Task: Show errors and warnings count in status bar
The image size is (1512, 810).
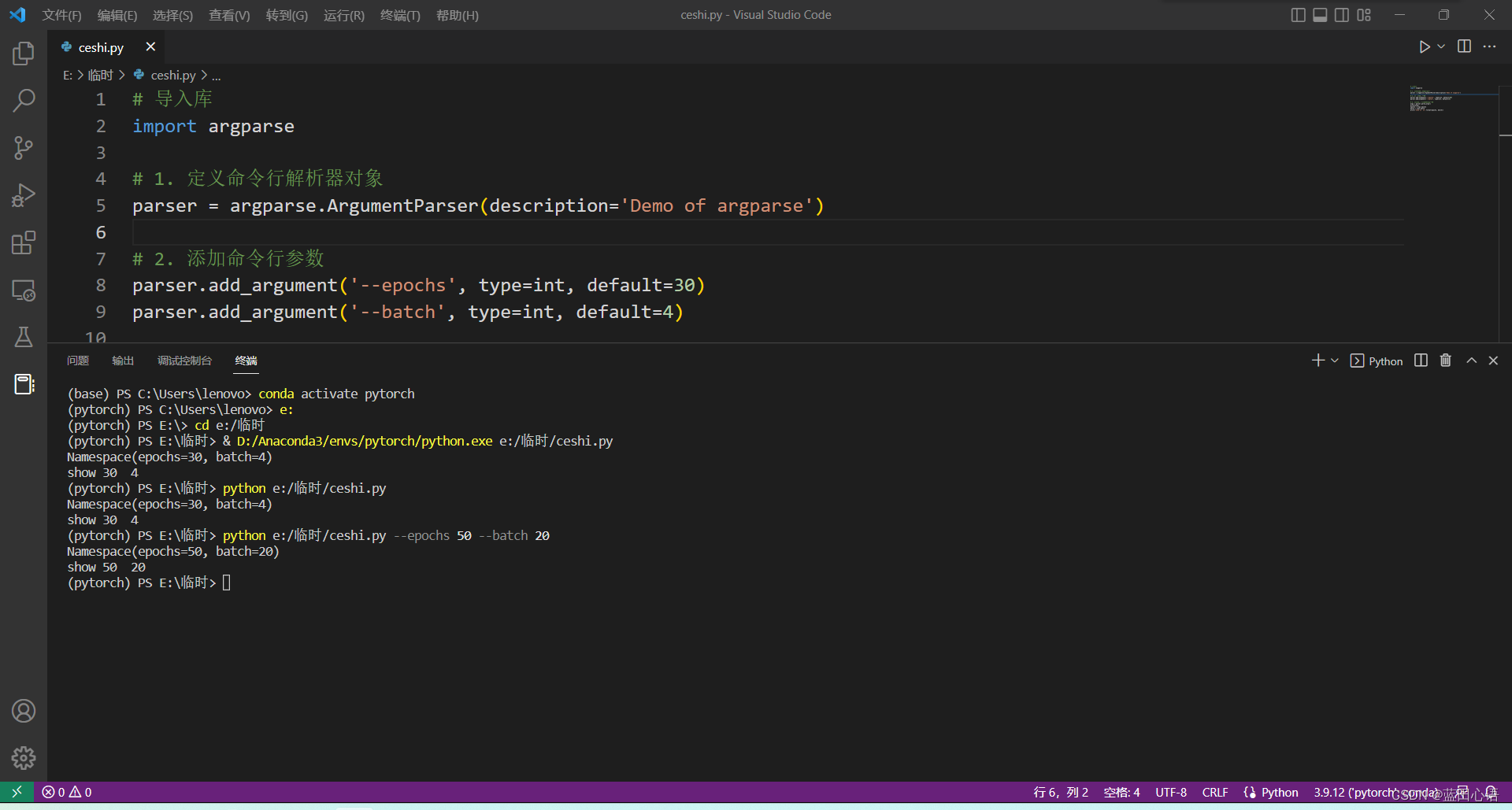Action: pyautogui.click(x=67, y=793)
